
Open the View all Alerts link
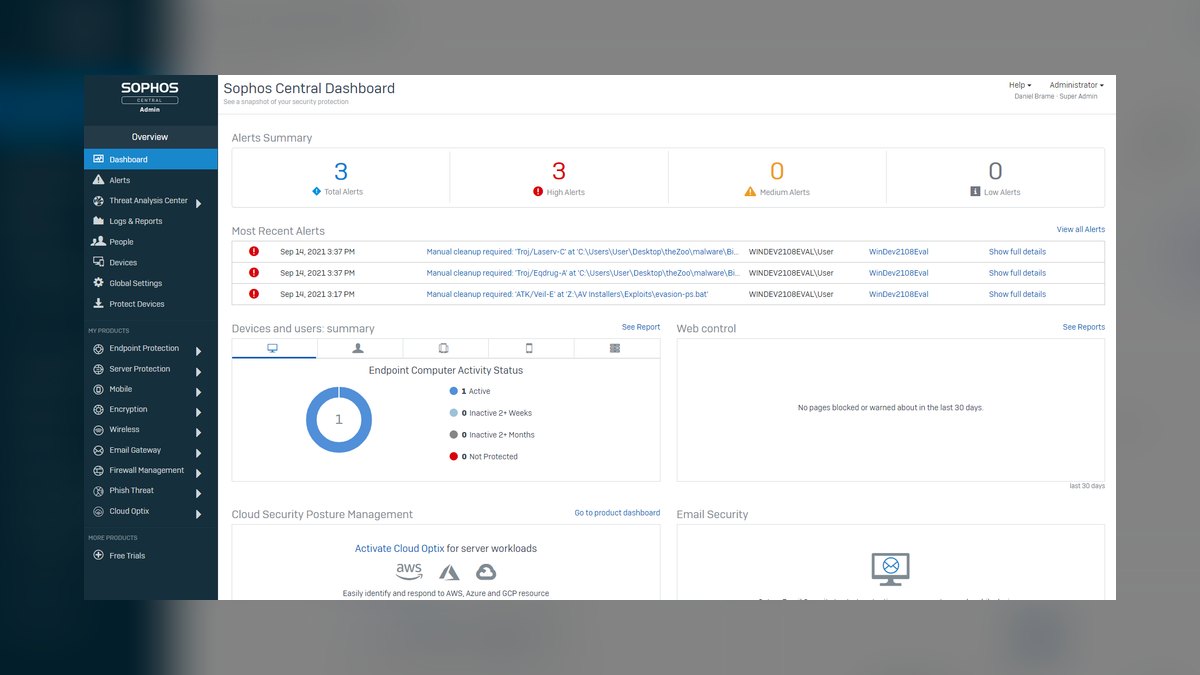click(1081, 230)
